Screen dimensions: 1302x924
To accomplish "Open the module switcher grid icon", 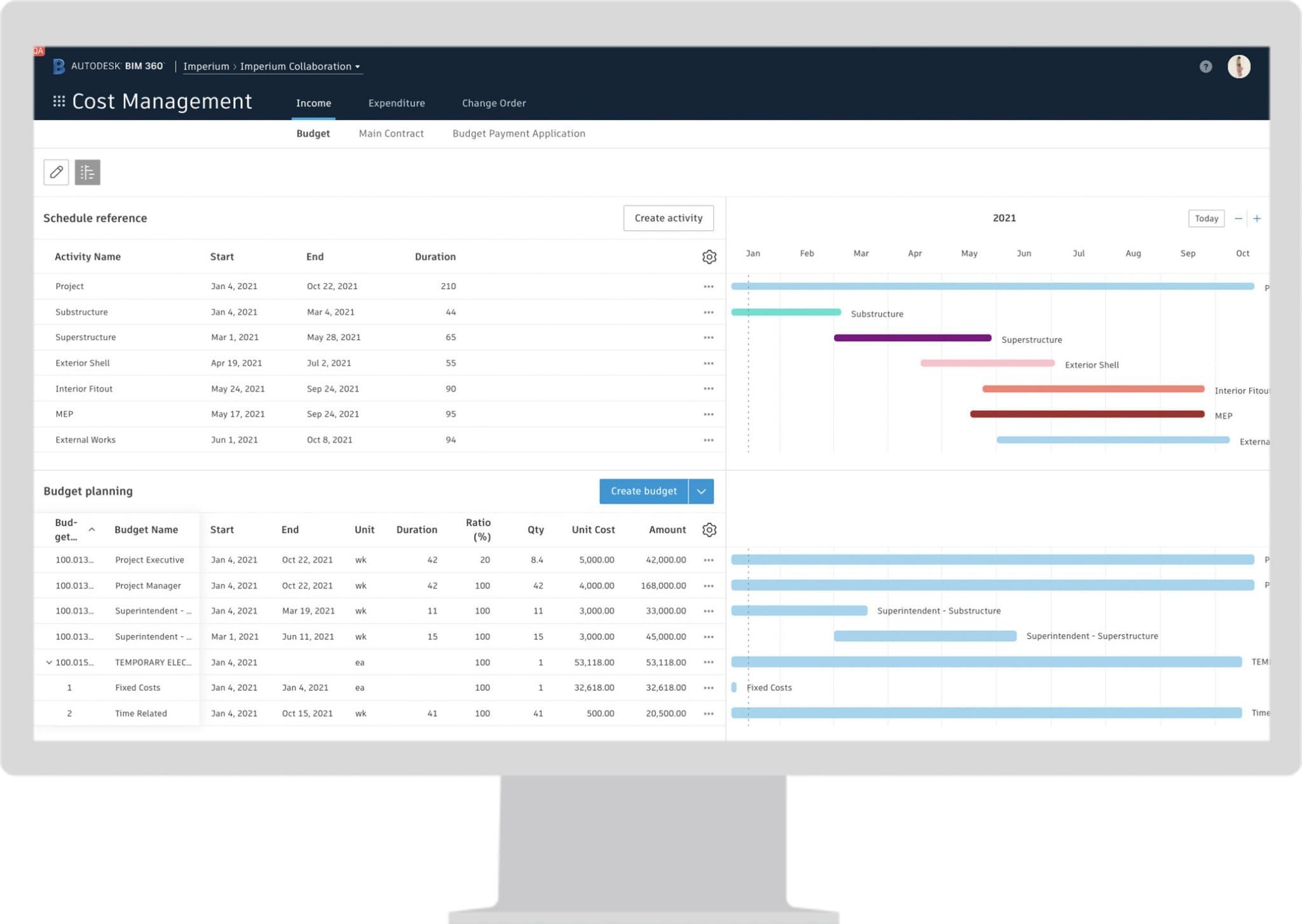I will click(x=59, y=102).
